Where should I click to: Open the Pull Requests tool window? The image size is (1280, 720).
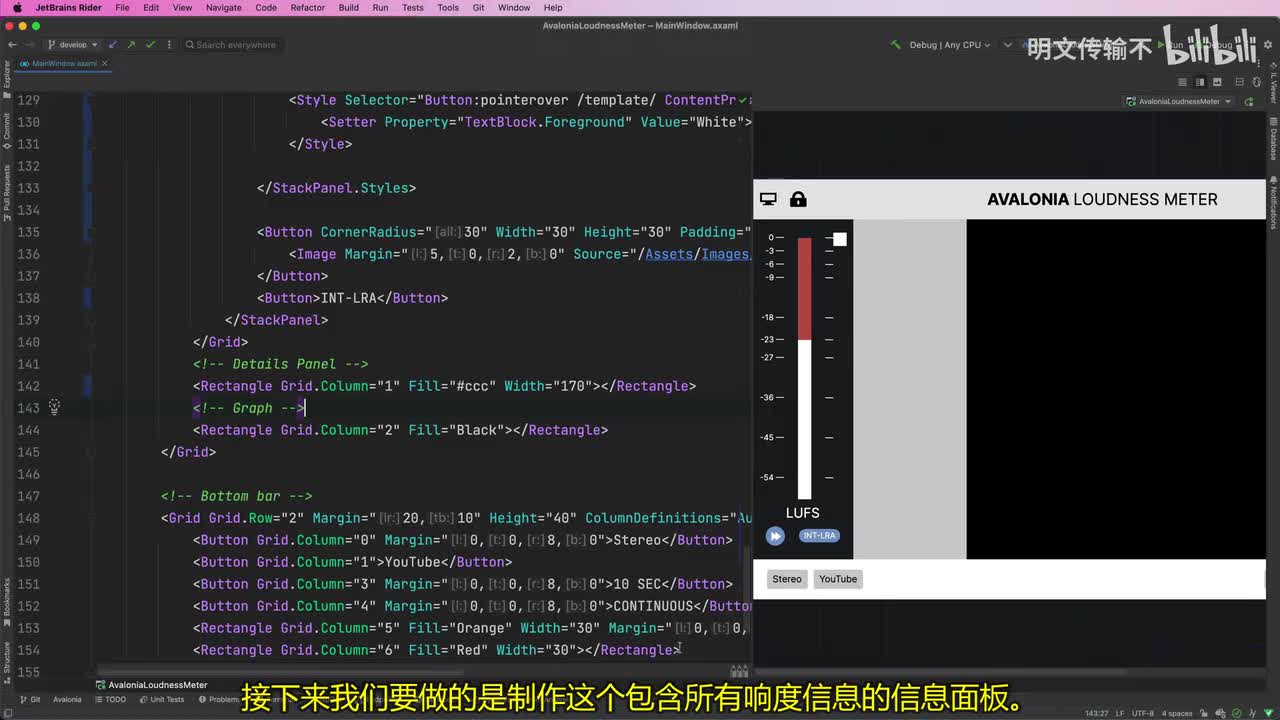pyautogui.click(x=6, y=193)
